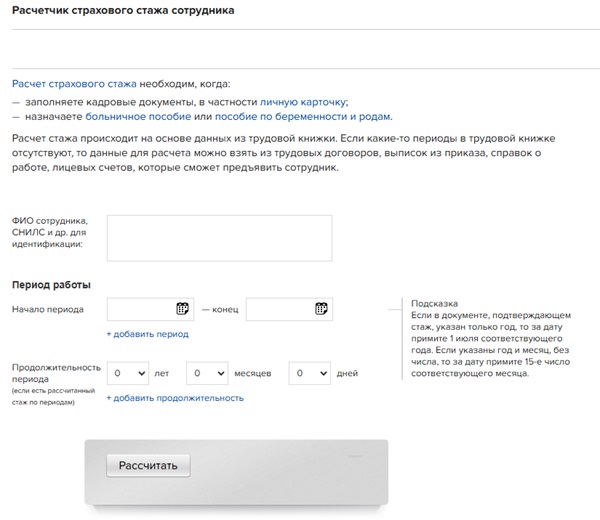Click the 'Период работы' section heading
This screenshot has height=520, width=600.
(51, 285)
